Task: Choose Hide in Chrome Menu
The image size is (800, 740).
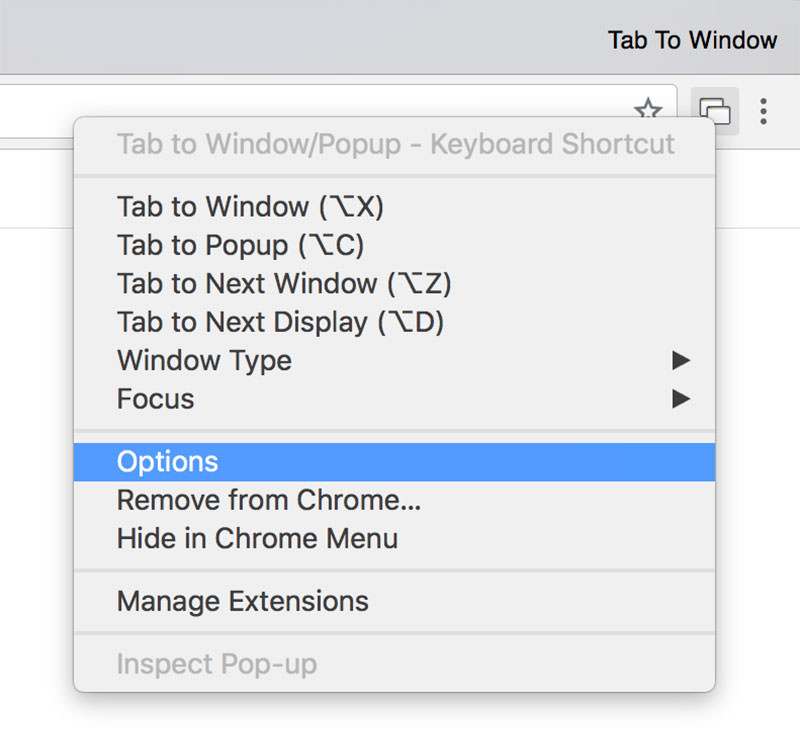Action: [257, 538]
